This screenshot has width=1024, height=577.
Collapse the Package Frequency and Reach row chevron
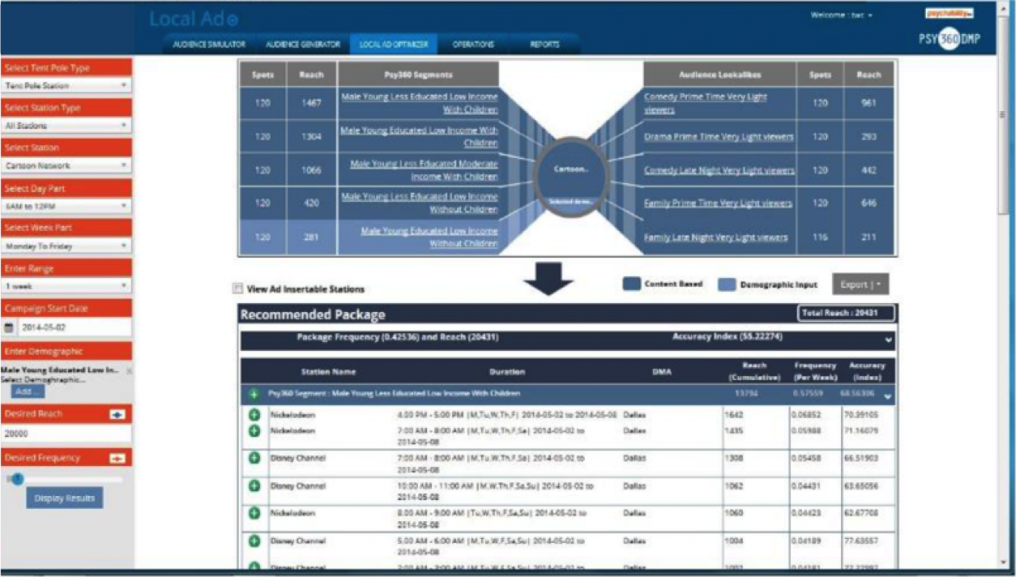point(888,340)
